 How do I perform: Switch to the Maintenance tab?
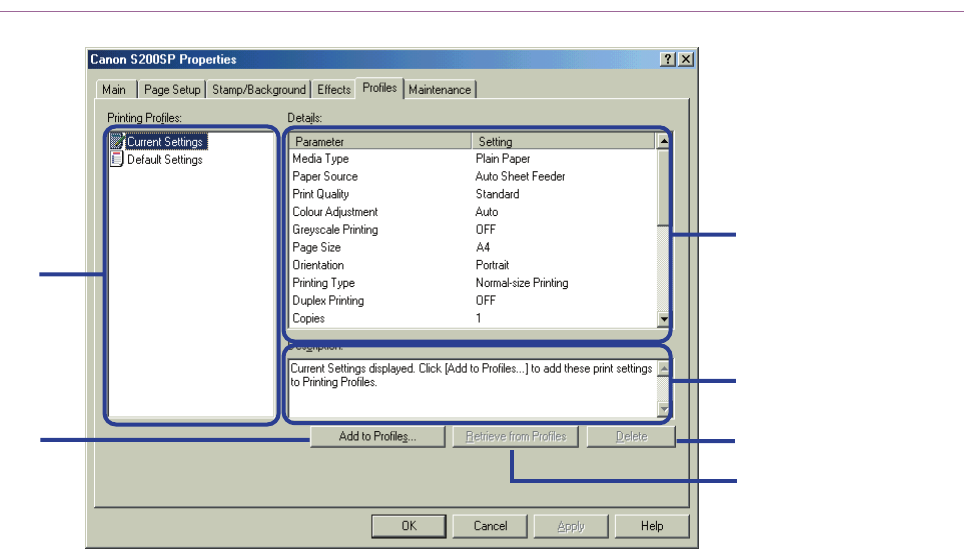(x=440, y=90)
